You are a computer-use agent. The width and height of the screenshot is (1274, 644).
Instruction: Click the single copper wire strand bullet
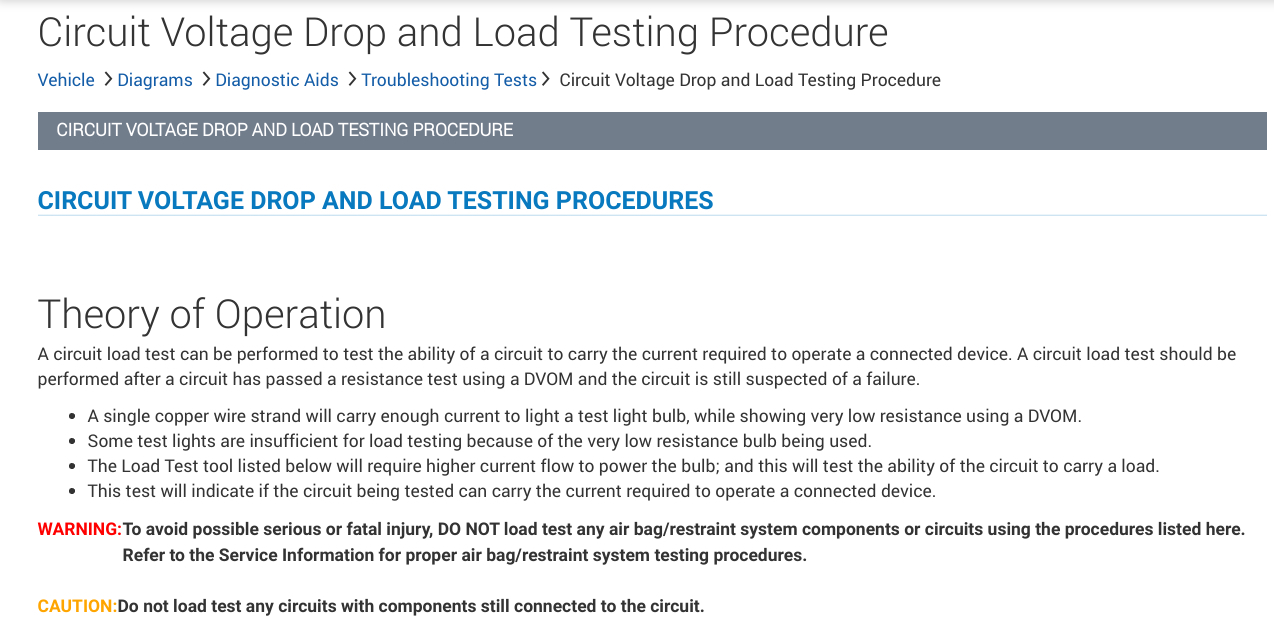[584, 416]
